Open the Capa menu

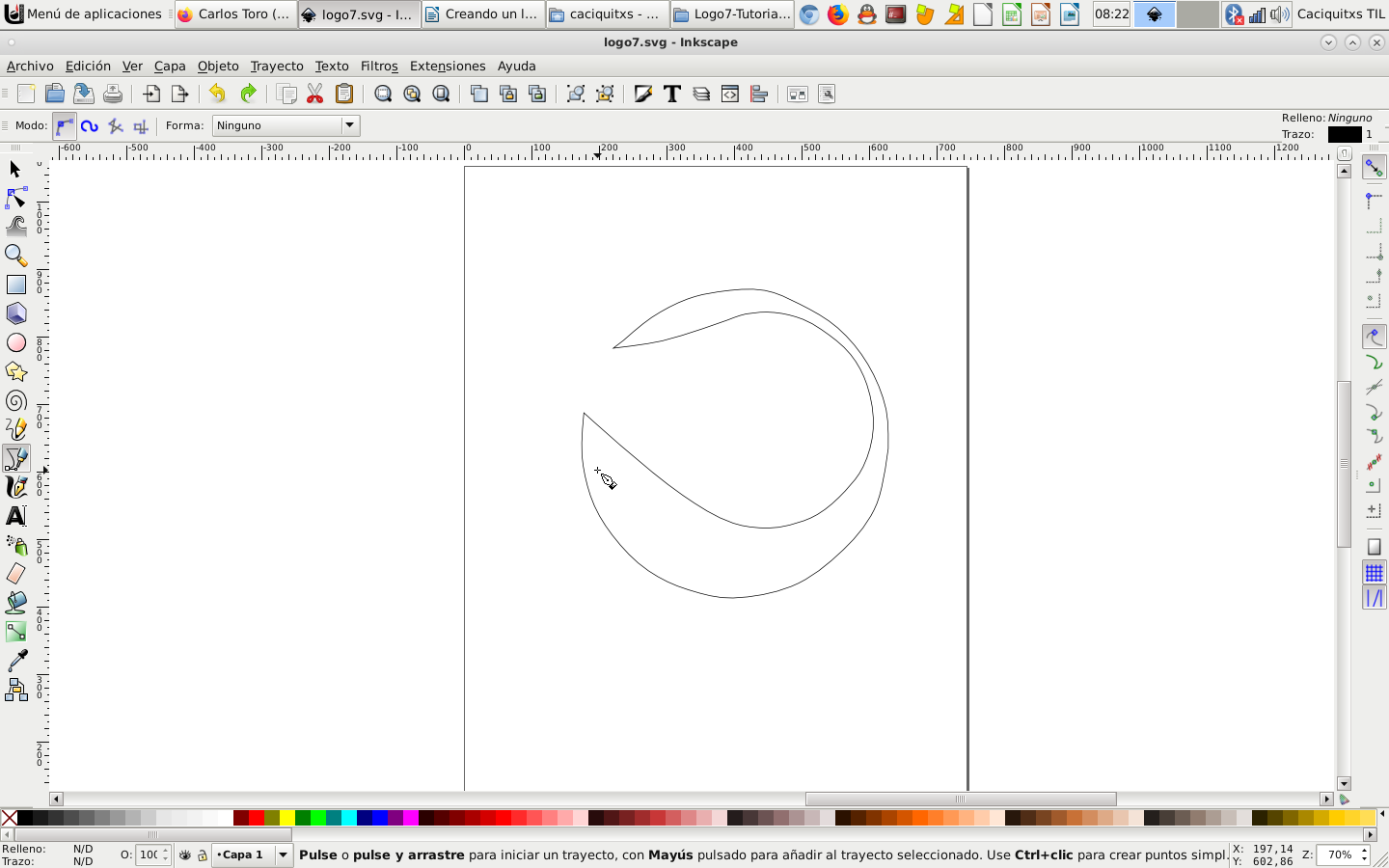pyautogui.click(x=170, y=66)
